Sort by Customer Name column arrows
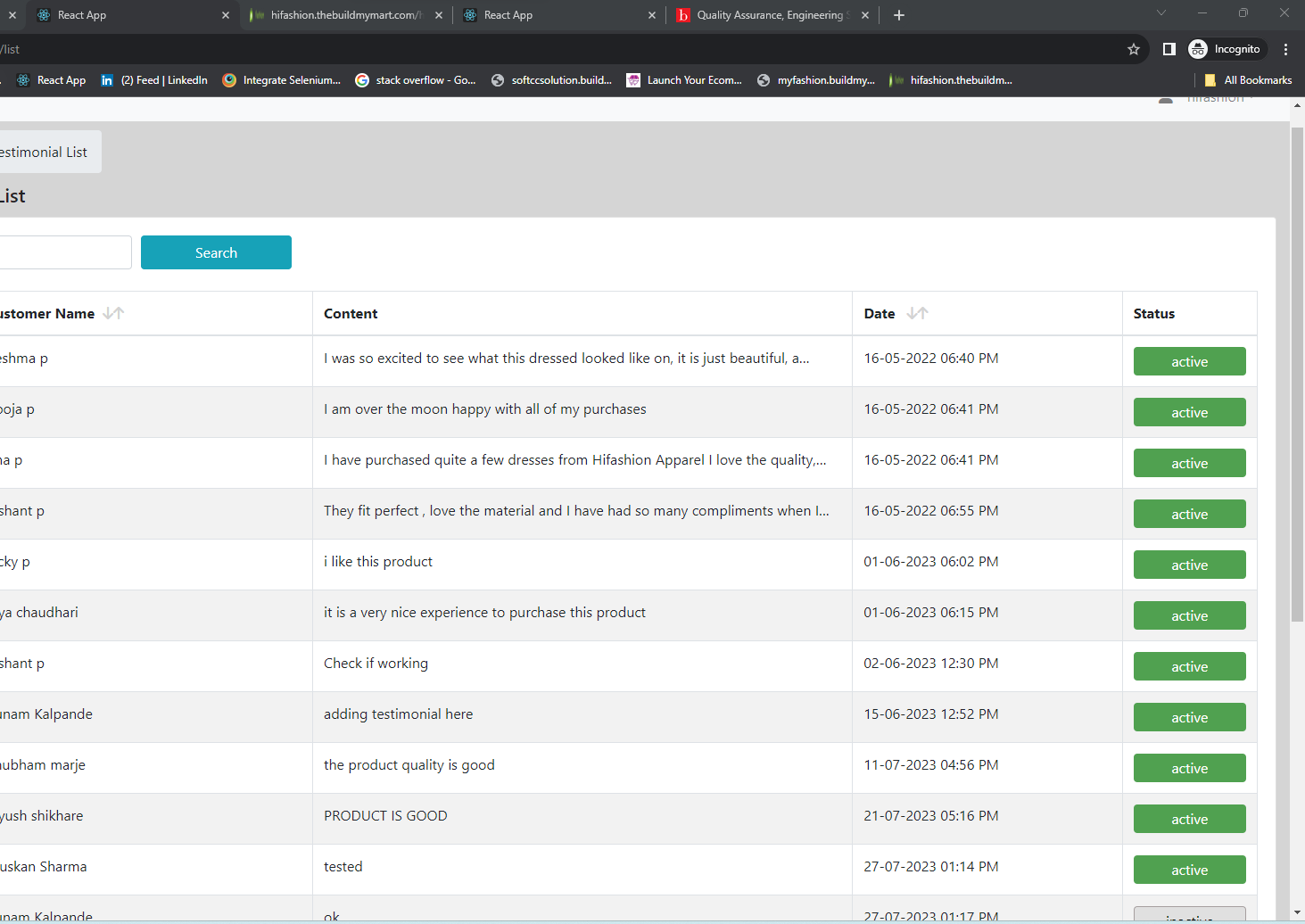Image resolution: width=1305 pixels, height=924 pixels. coord(113,313)
